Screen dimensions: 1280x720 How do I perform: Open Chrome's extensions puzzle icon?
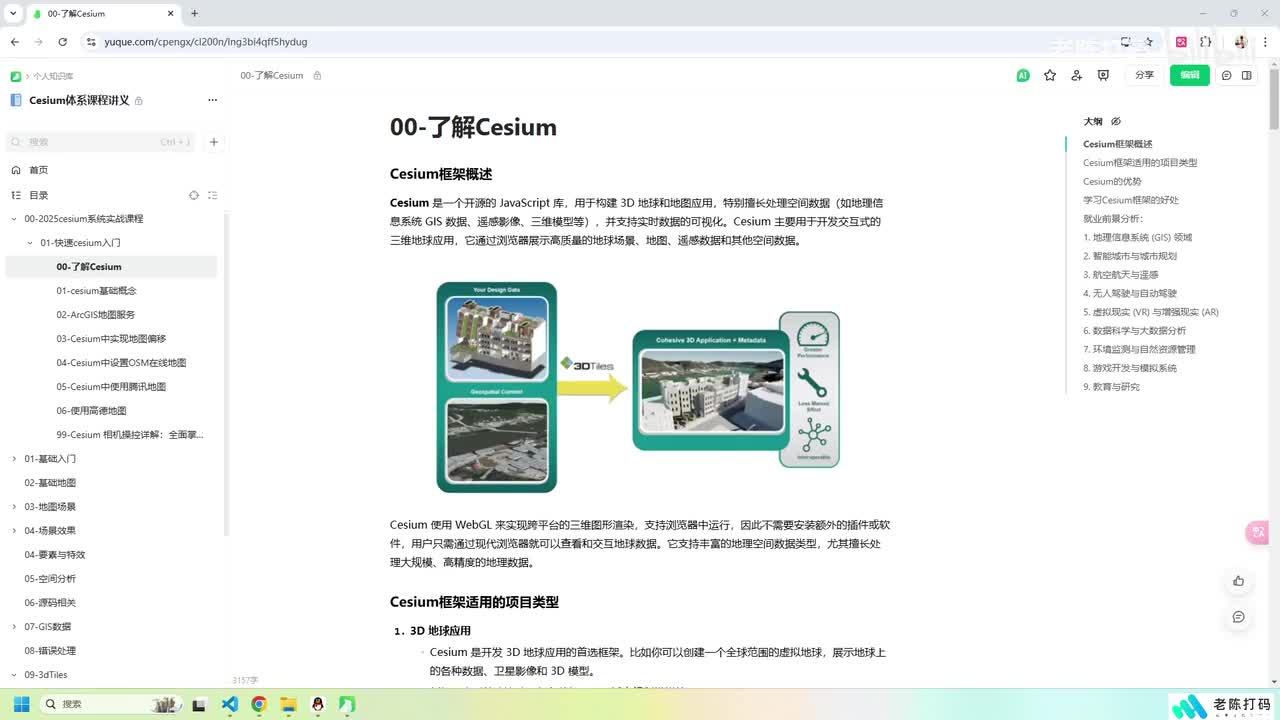point(1206,42)
